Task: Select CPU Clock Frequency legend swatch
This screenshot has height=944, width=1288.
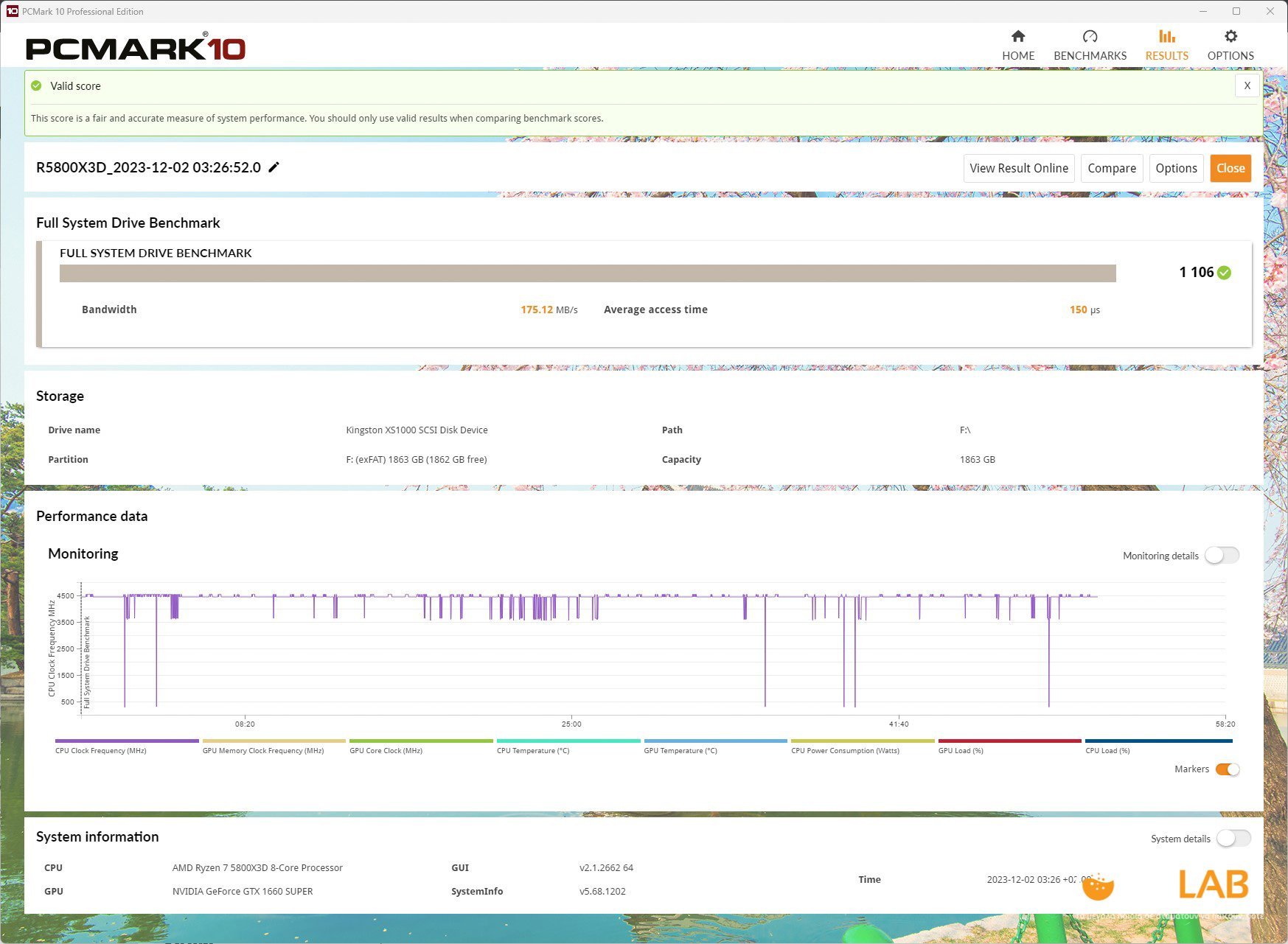Action: tap(127, 741)
